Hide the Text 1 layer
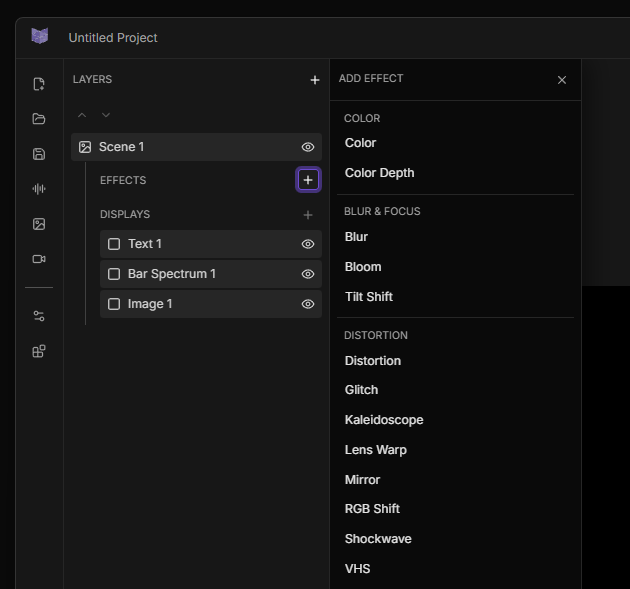 [308, 244]
